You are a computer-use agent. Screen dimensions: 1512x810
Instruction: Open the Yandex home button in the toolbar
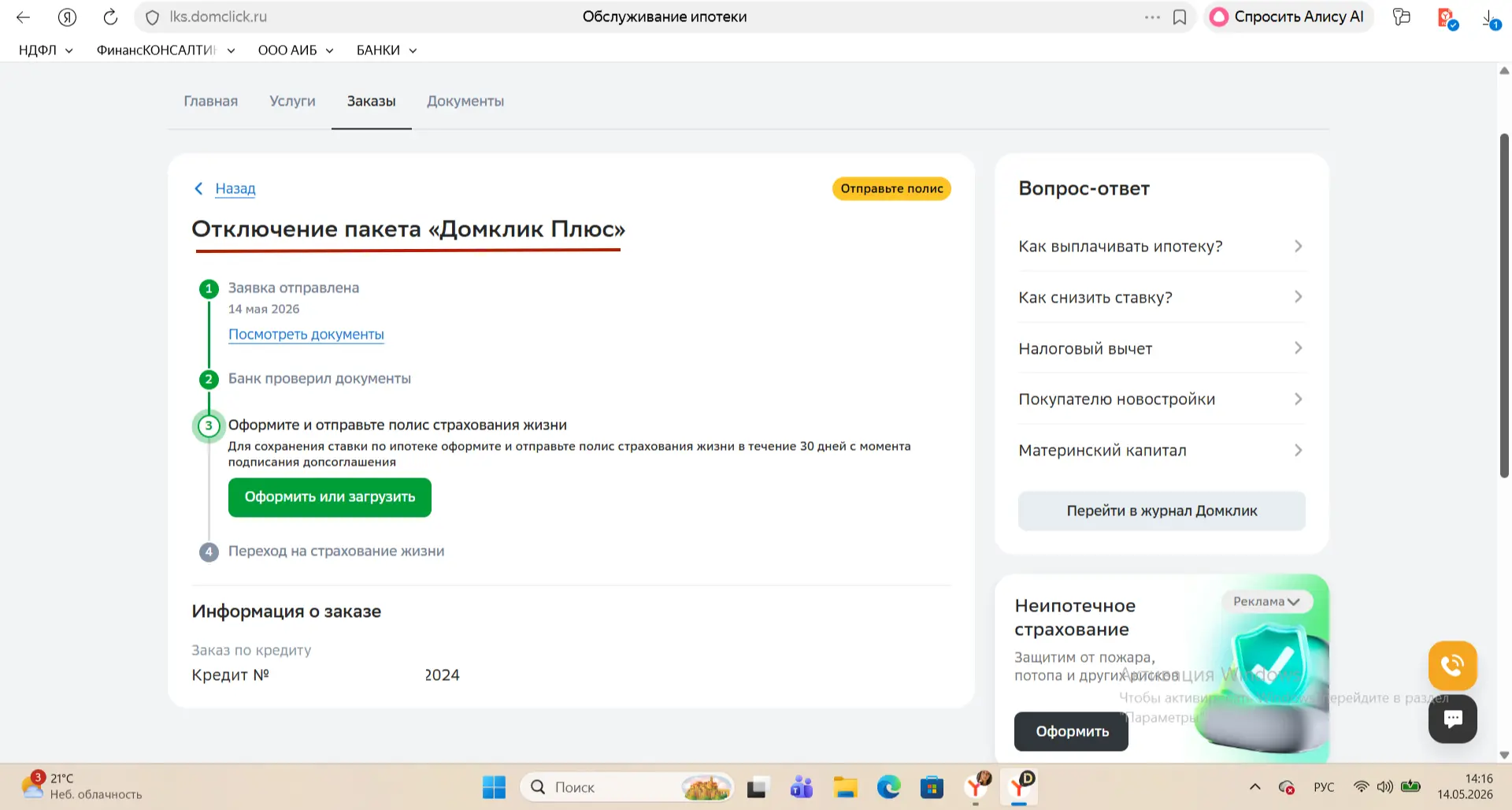[67, 17]
